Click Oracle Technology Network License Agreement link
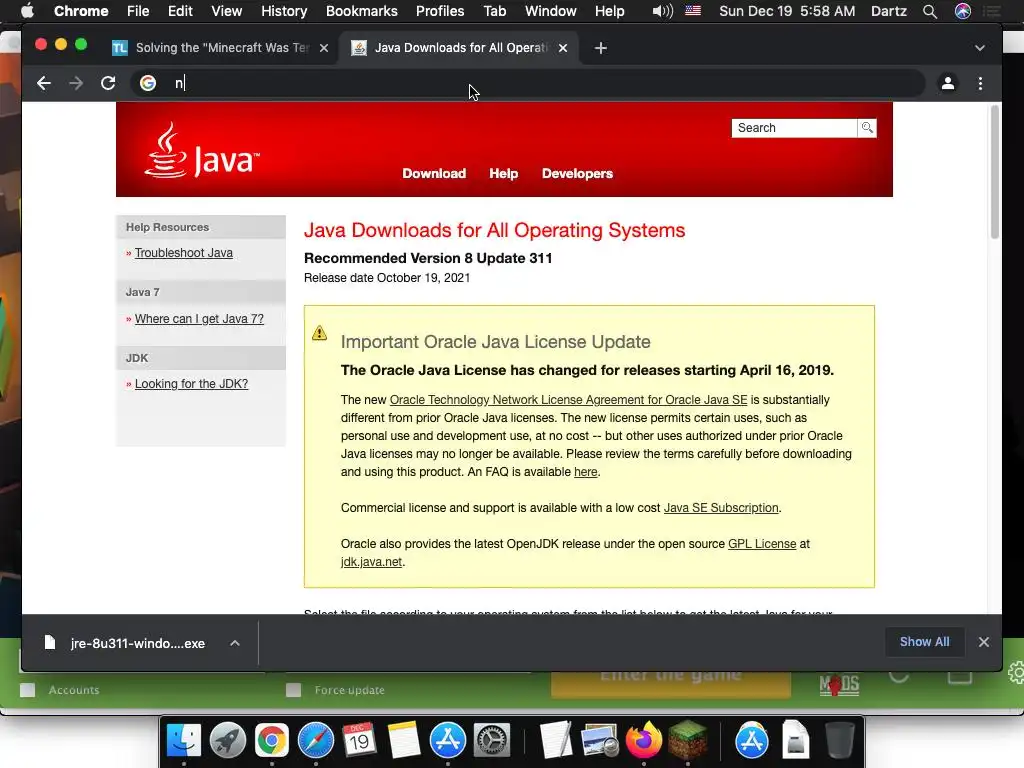The image size is (1024, 768). point(568,400)
